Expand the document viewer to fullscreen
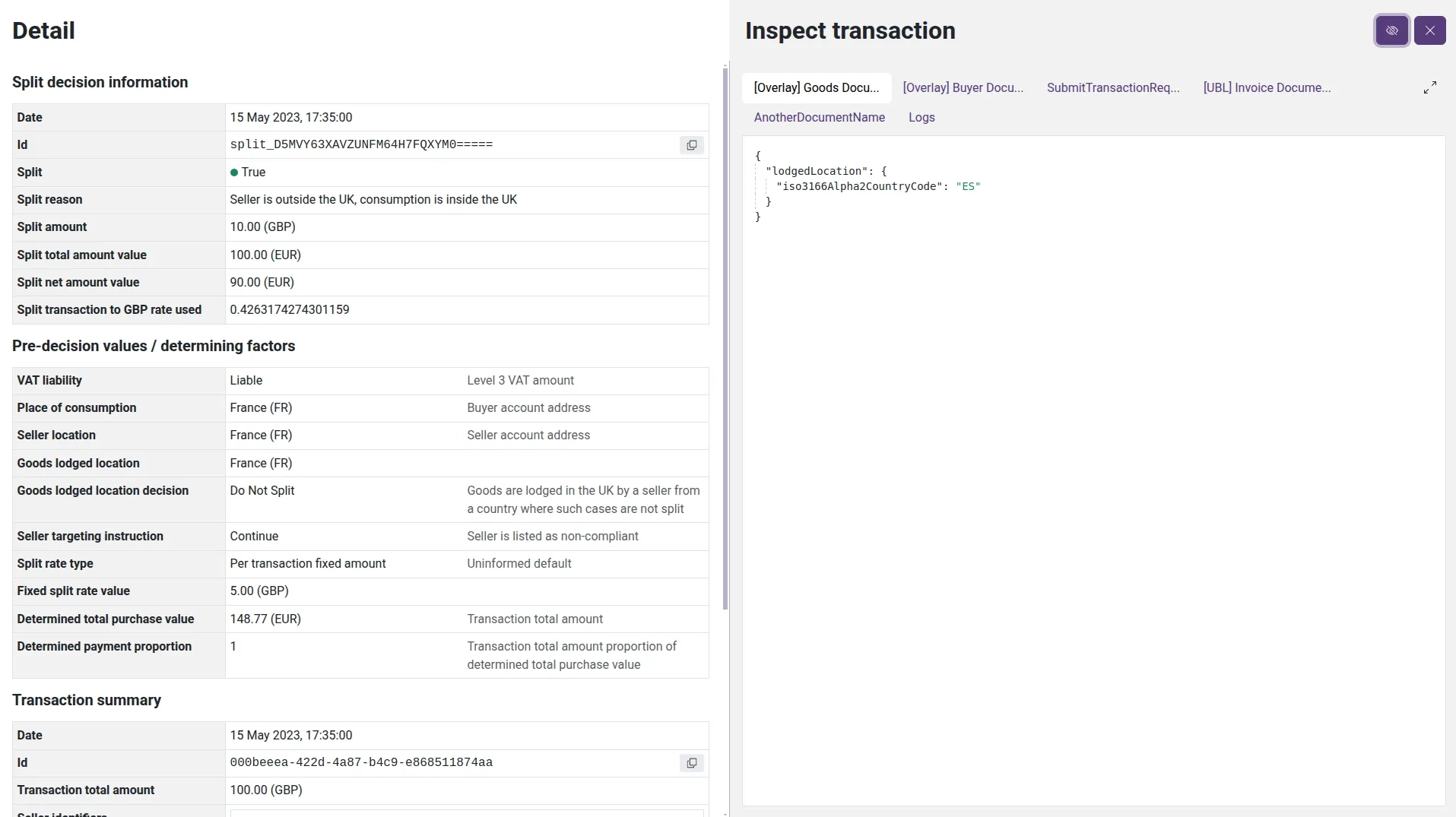This screenshot has height=817, width=1456. pos(1429,87)
